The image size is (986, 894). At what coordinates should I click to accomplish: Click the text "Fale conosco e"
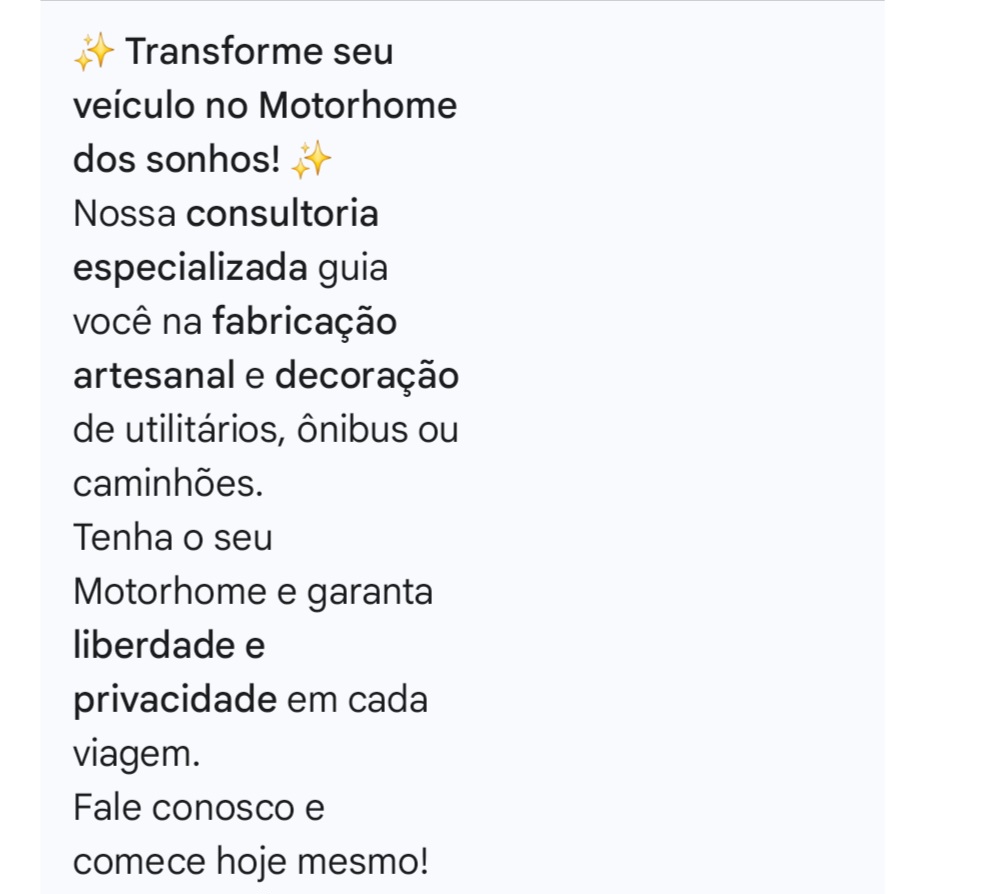[199, 807]
